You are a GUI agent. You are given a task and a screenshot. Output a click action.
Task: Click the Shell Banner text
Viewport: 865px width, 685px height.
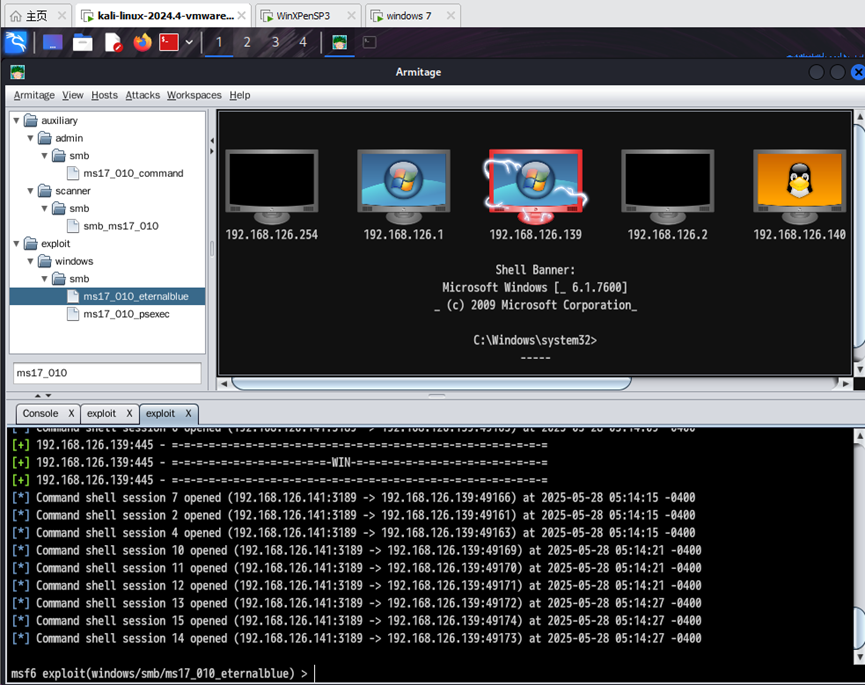(535, 270)
